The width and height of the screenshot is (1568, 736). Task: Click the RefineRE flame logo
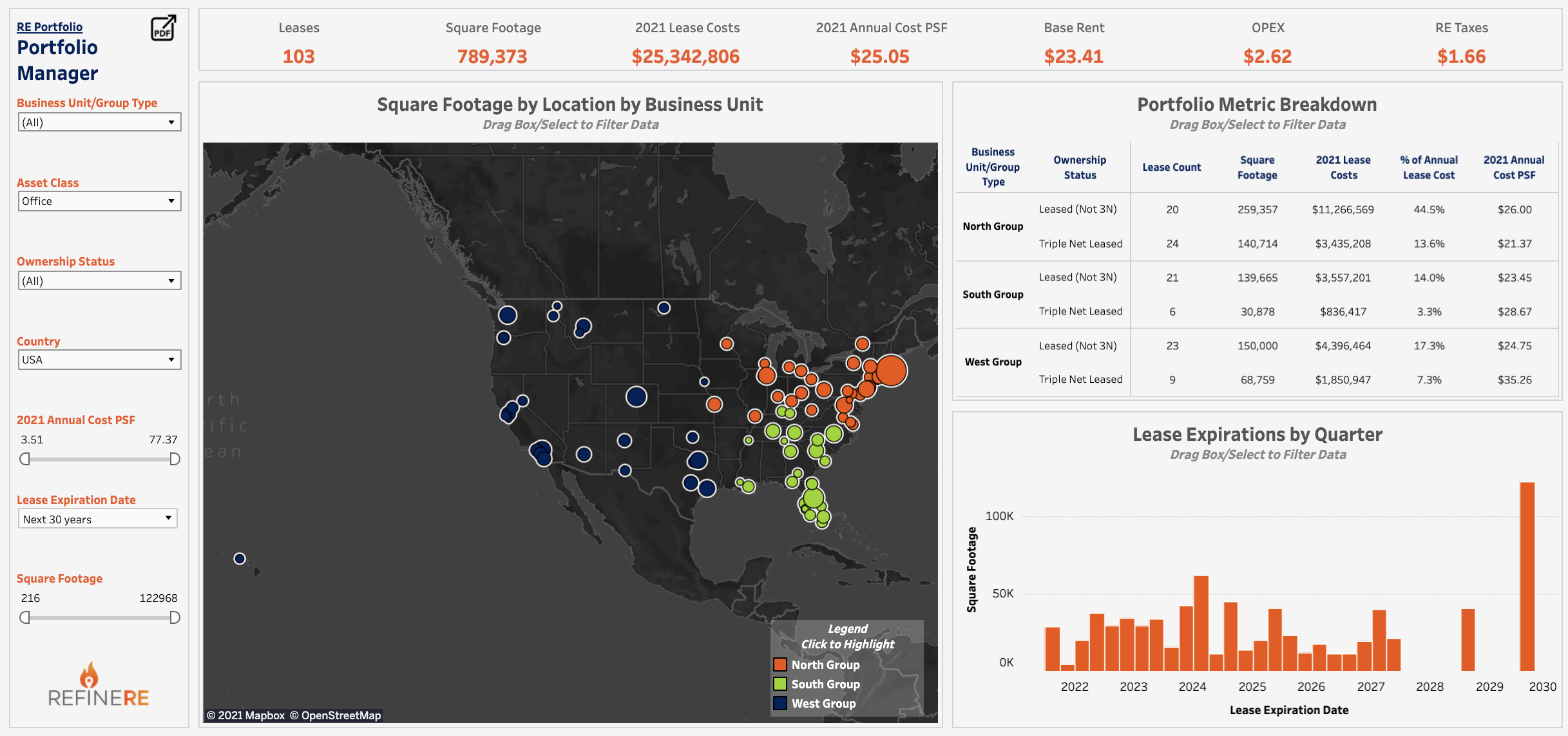[x=90, y=675]
